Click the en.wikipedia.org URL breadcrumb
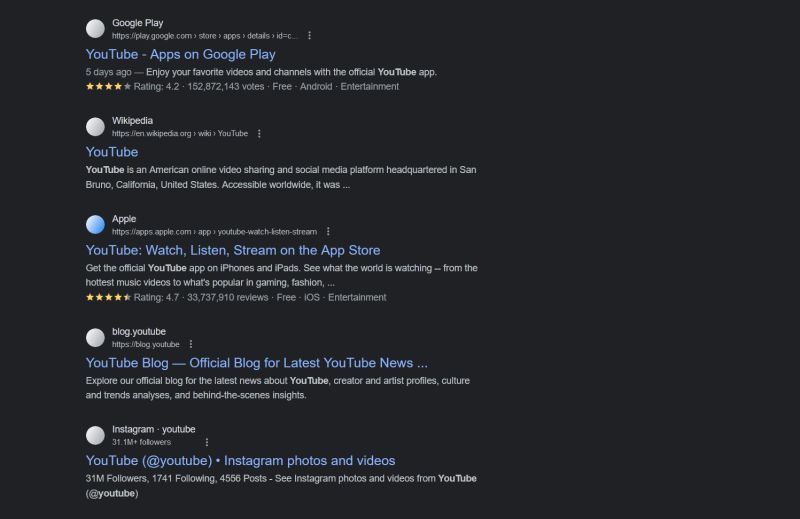Screen dimensions: 800x519 [x=180, y=134]
